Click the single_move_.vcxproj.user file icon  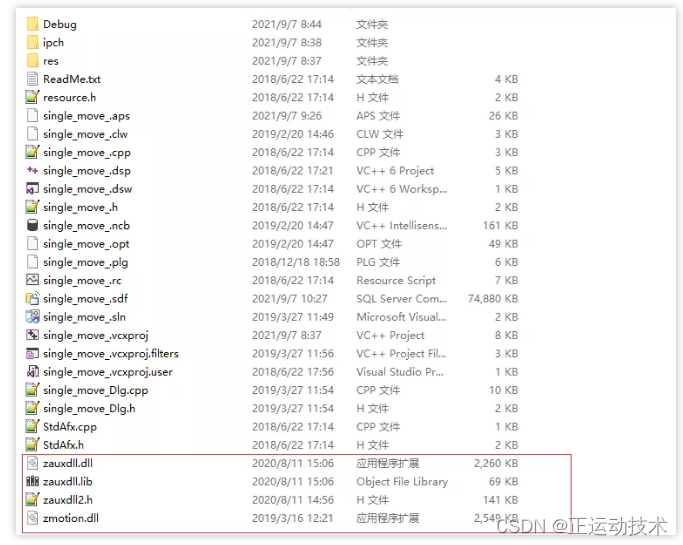coord(33,372)
